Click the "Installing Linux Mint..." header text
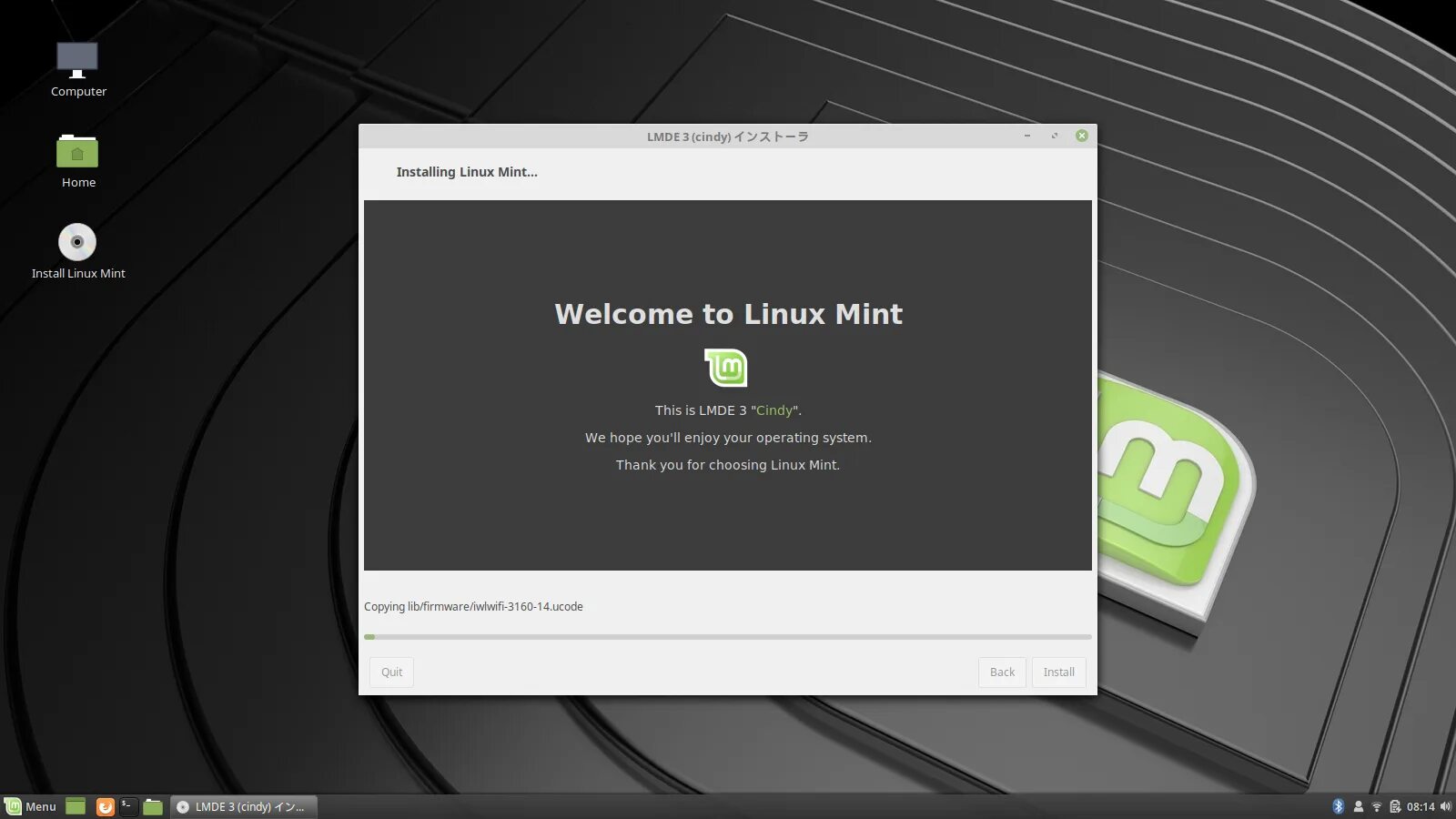 click(467, 172)
